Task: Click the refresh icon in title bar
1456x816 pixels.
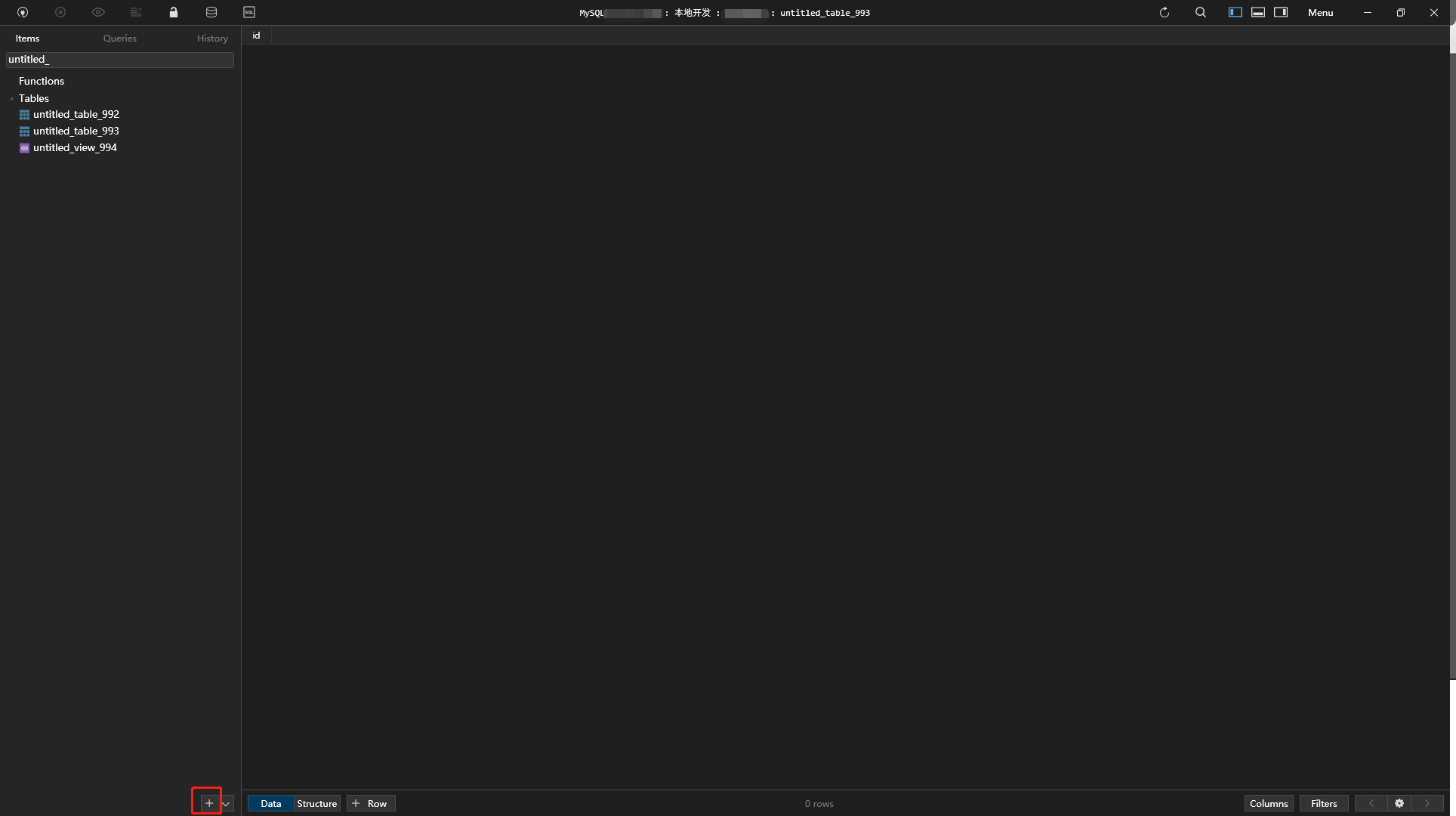Action: [x=1164, y=12]
